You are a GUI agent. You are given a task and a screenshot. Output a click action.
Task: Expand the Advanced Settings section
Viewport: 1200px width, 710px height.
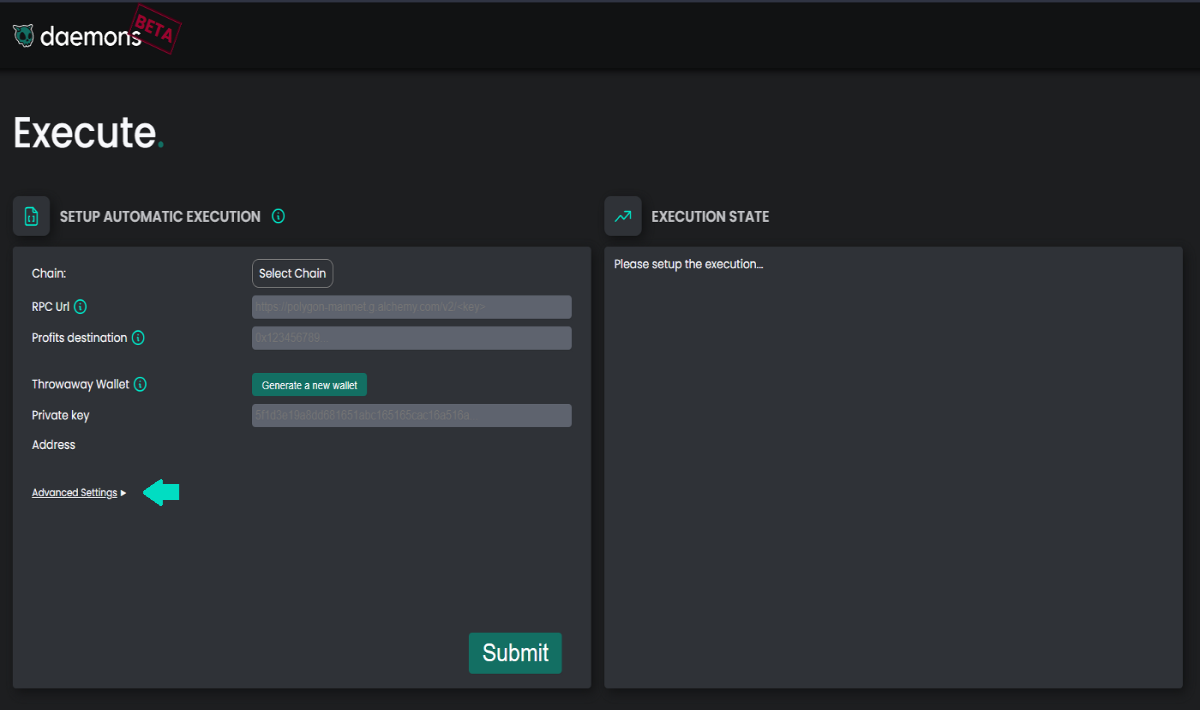click(x=79, y=493)
